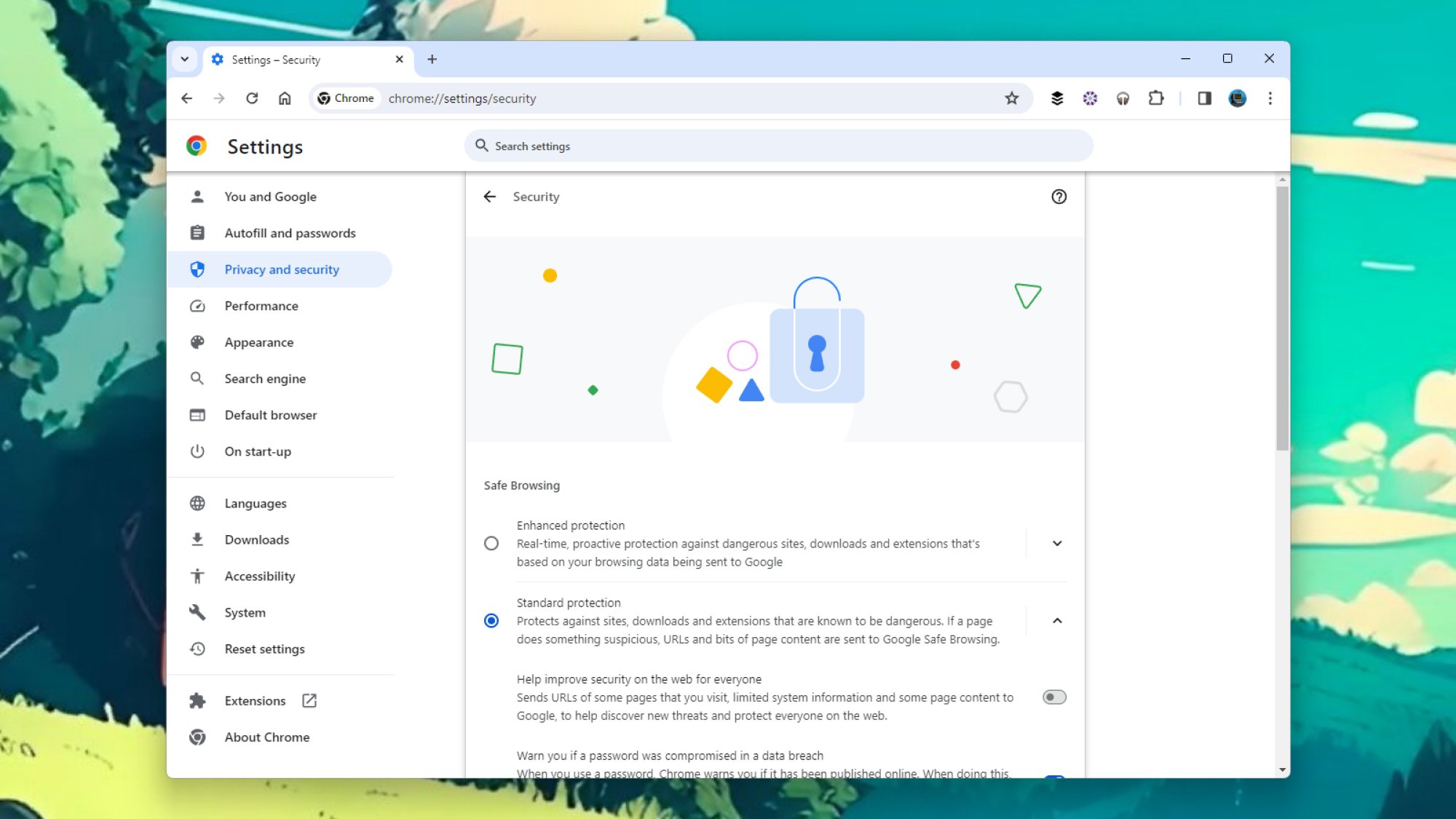Toggle Help improve security on the web
1456x819 pixels.
(x=1052, y=697)
